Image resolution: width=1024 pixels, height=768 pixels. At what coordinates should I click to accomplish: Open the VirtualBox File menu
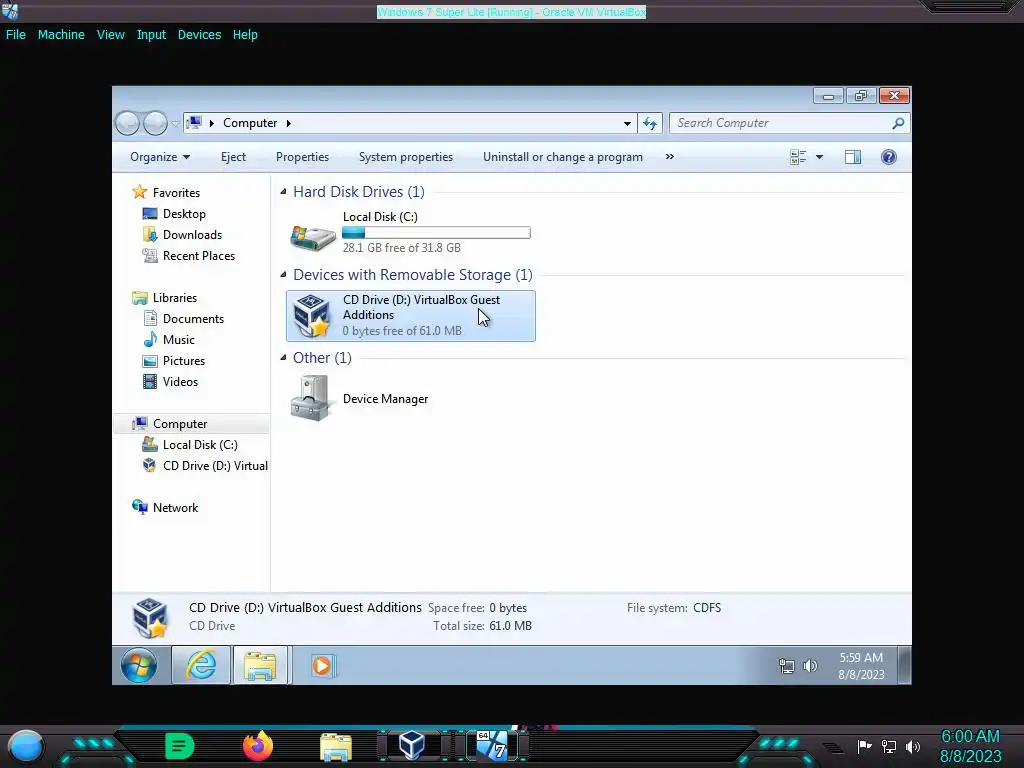[x=16, y=35]
